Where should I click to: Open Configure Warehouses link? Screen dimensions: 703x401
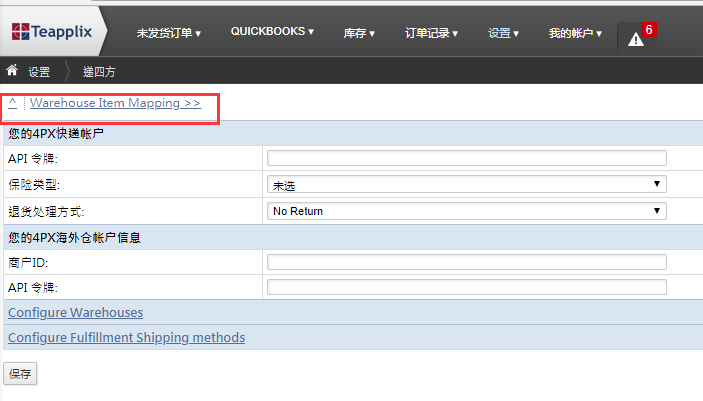75,313
